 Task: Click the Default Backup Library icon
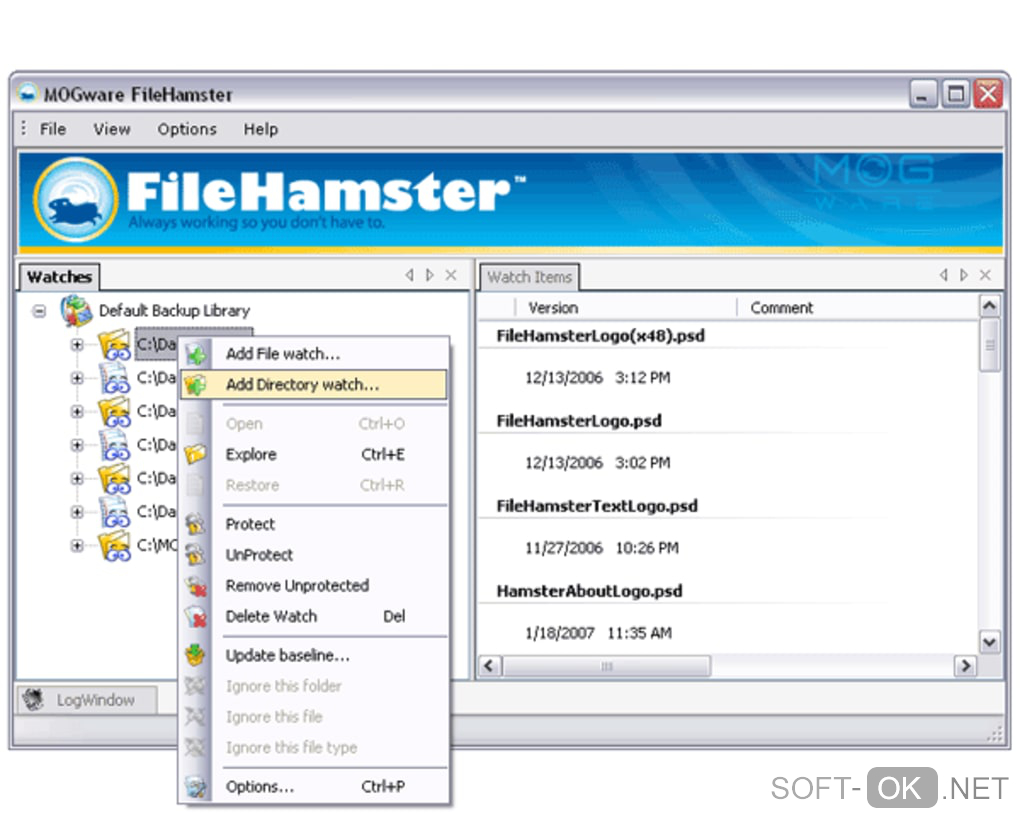tap(76, 310)
